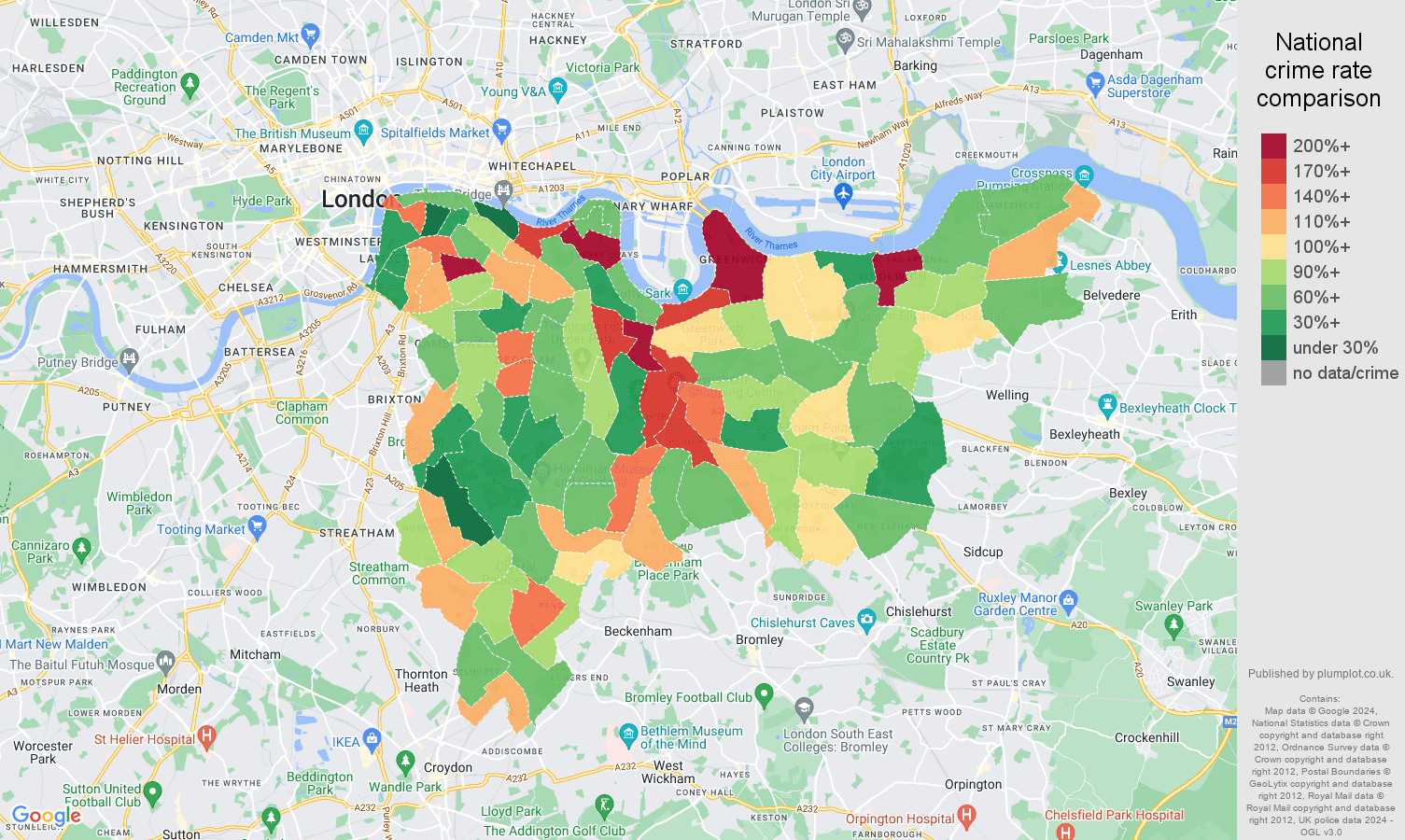Screen dimensions: 1405x840
Task: Click the 'Sidcup' town label
Action: click(983, 552)
